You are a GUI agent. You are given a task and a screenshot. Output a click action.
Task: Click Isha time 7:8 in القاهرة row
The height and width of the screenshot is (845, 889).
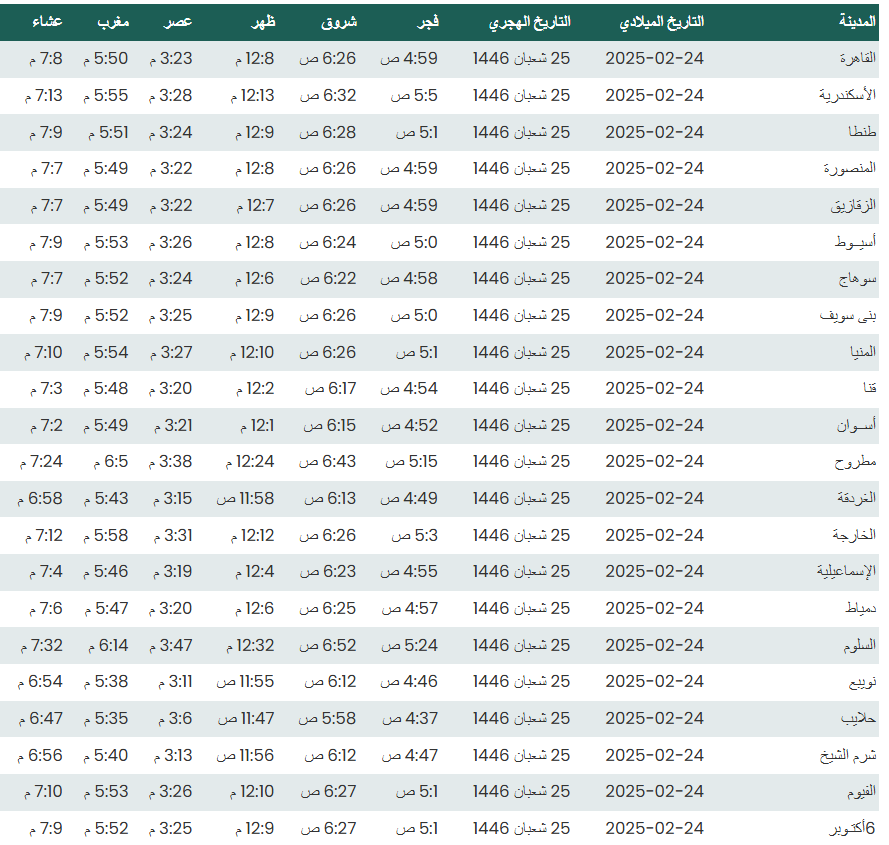pyautogui.click(x=45, y=58)
